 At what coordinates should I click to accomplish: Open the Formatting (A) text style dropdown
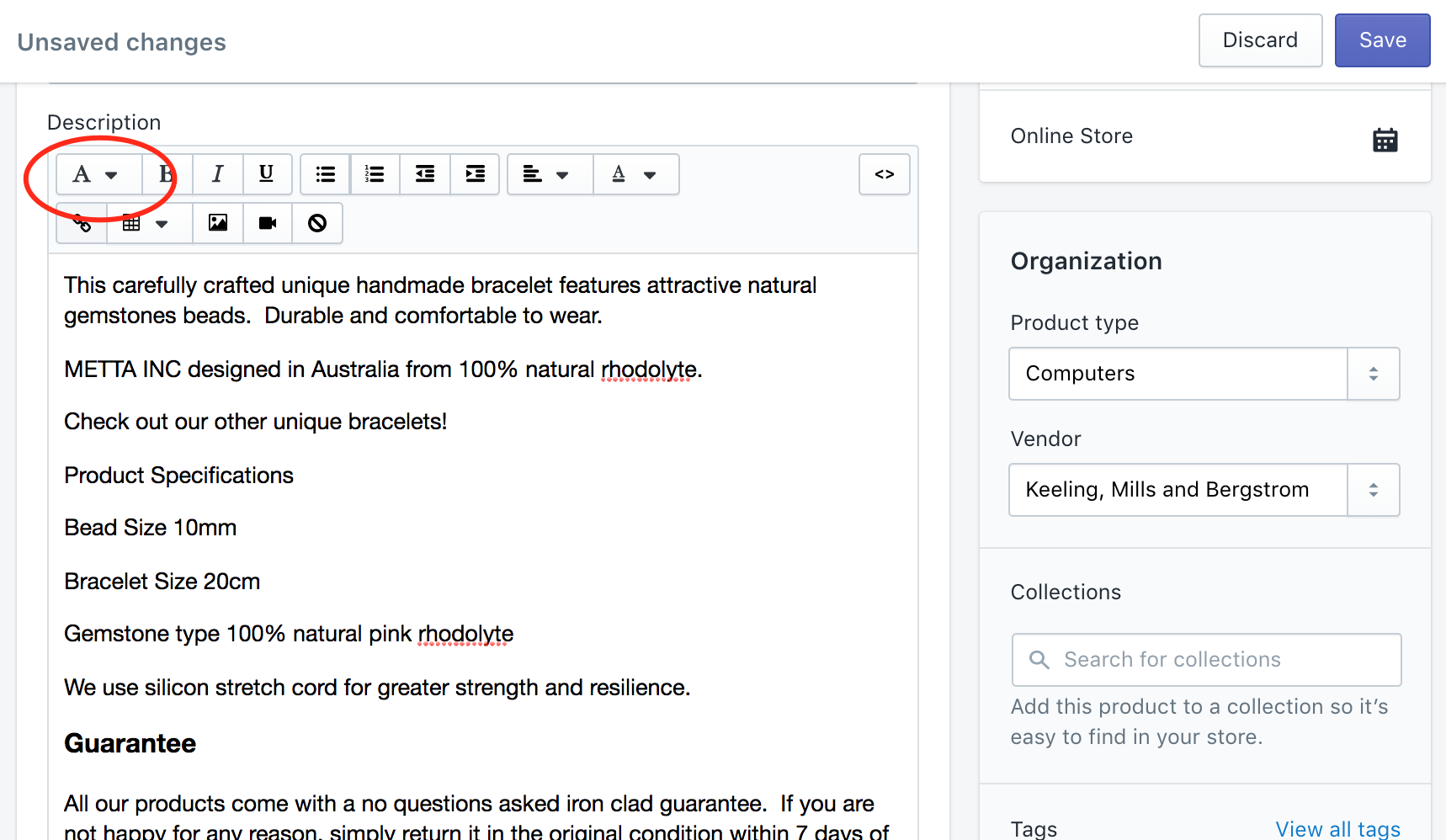(98, 174)
